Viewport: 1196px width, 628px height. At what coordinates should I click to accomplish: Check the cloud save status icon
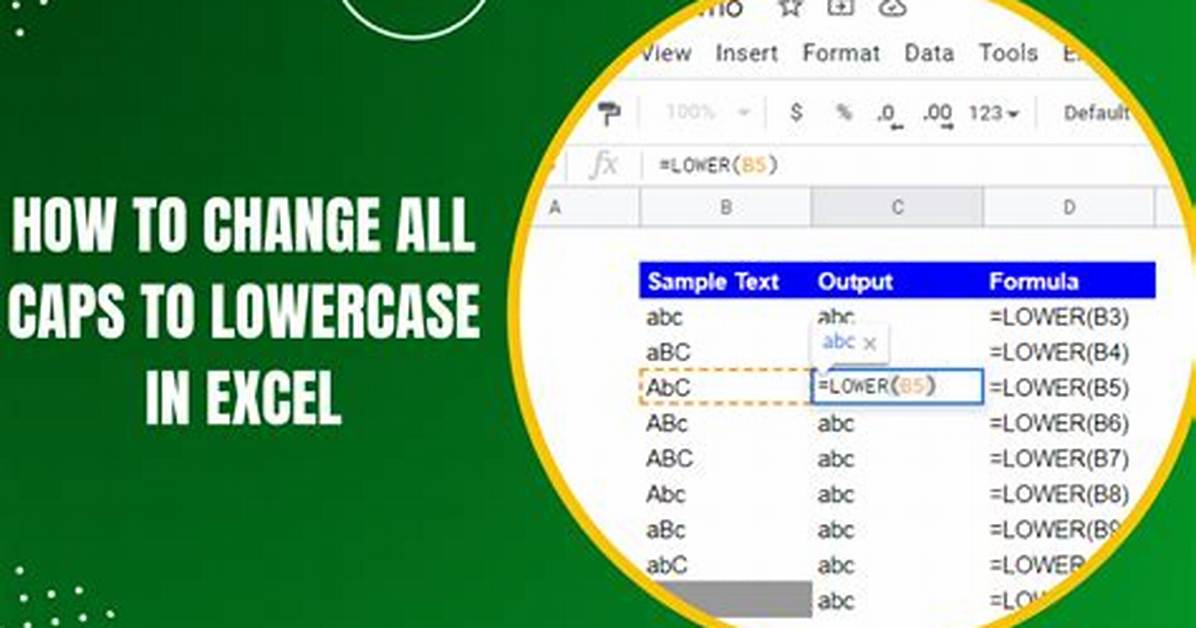click(891, 7)
